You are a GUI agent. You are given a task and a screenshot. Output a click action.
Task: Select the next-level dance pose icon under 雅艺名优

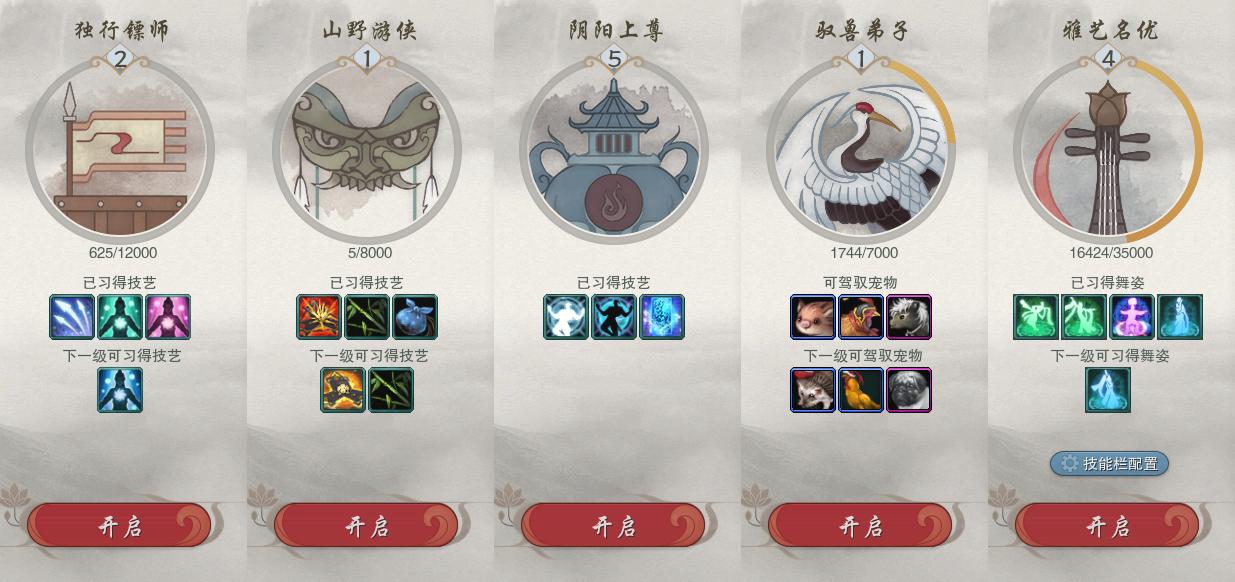(1108, 390)
